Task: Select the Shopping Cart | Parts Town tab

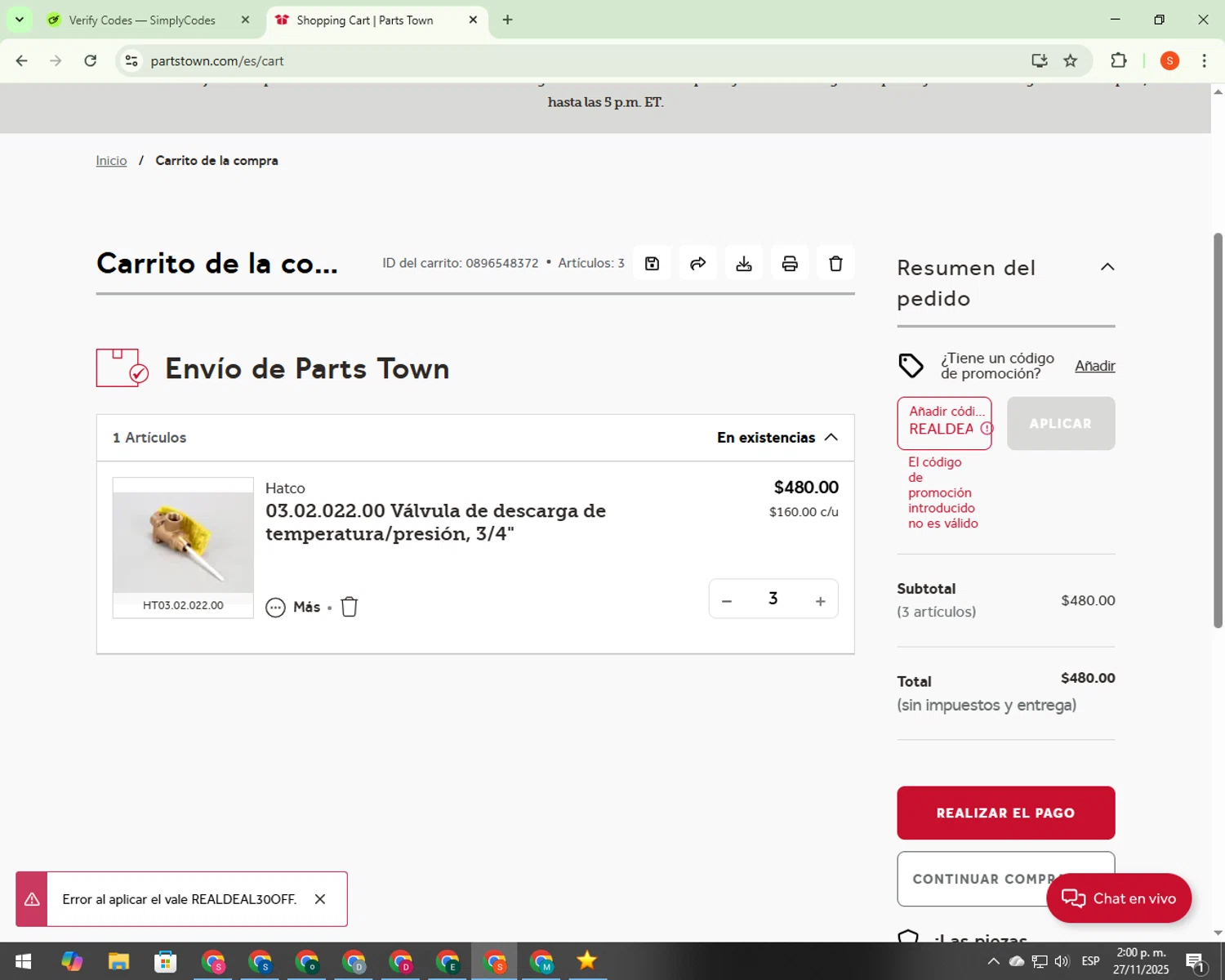Action: [x=365, y=20]
